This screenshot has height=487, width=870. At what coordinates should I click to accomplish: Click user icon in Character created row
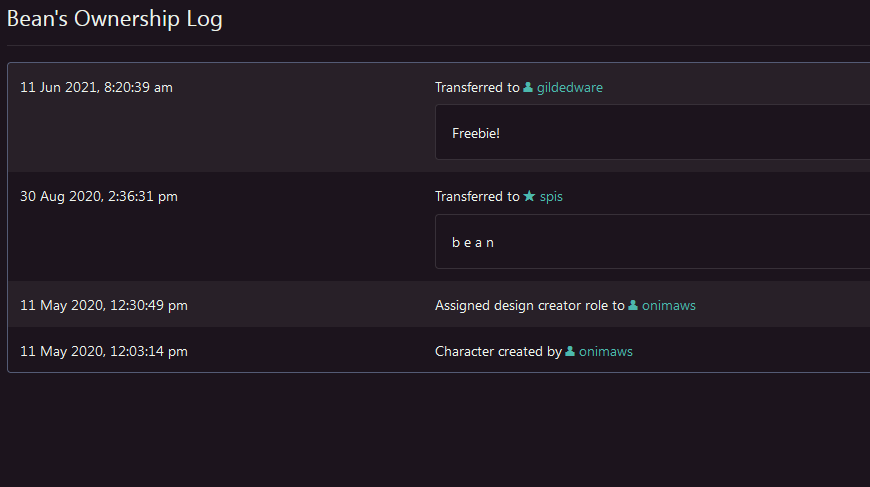pos(570,352)
